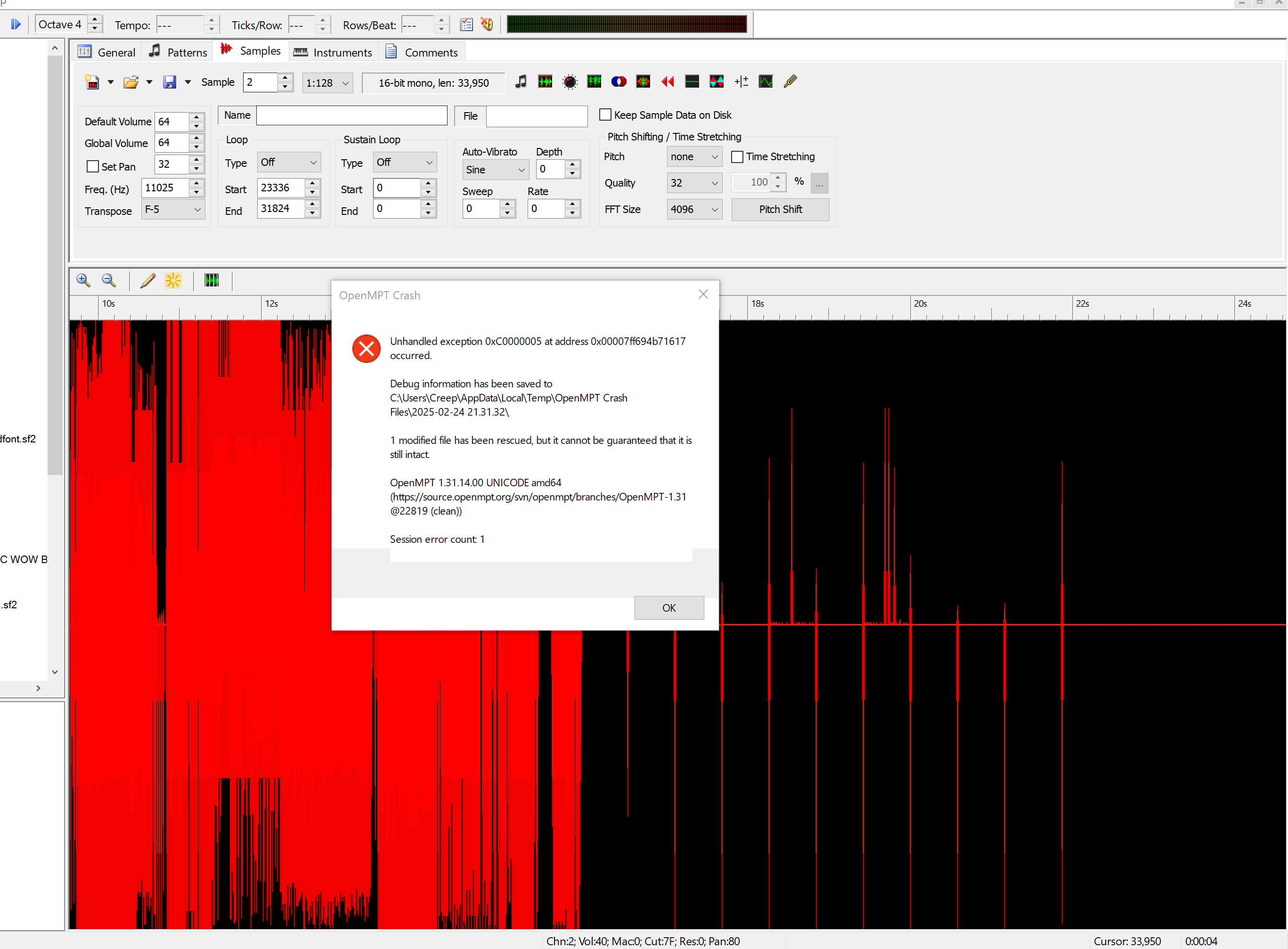Open the Instruments tab
The width and height of the screenshot is (1288, 949).
(x=333, y=52)
